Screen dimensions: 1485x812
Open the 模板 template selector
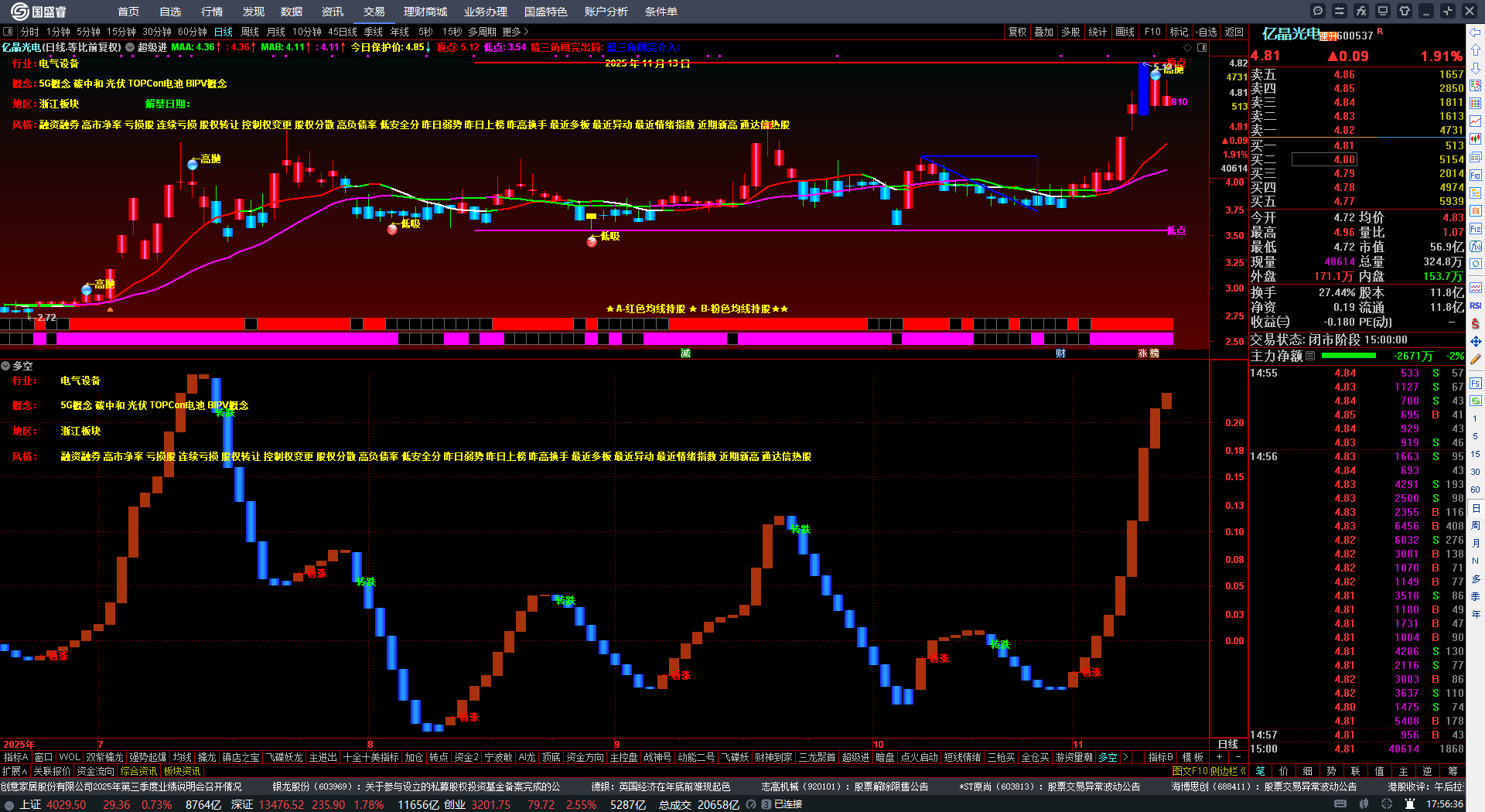click(x=1193, y=758)
